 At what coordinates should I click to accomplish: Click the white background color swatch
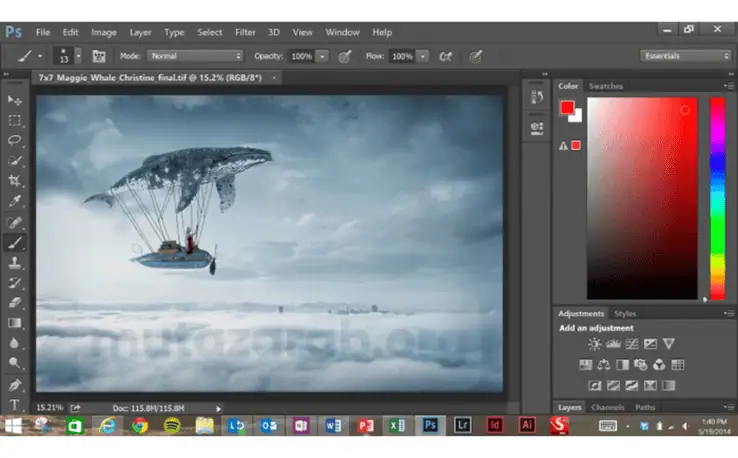coord(578,118)
